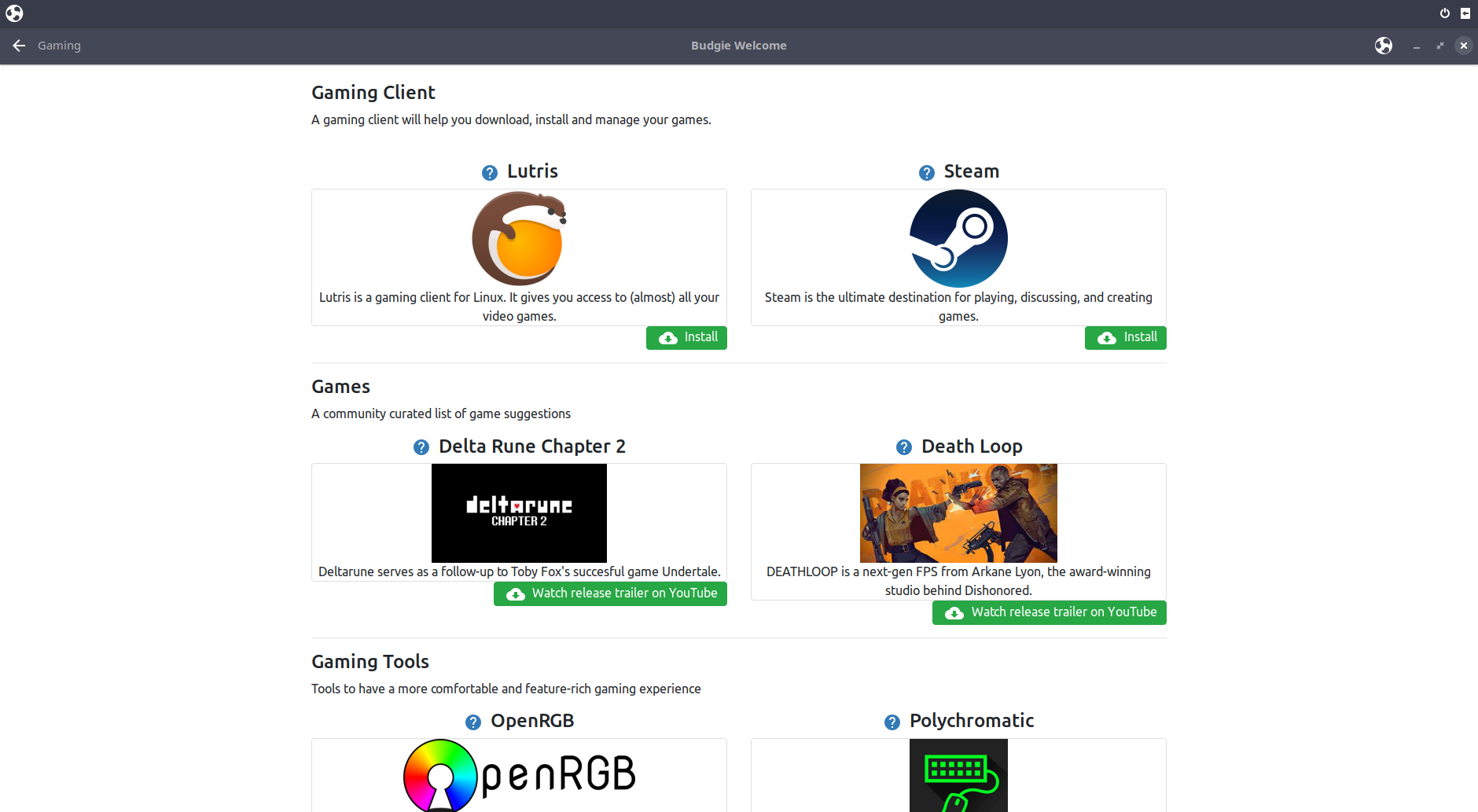The height and width of the screenshot is (812, 1478).
Task: Maximize the Budgie Welcome window
Action: coord(1440,46)
